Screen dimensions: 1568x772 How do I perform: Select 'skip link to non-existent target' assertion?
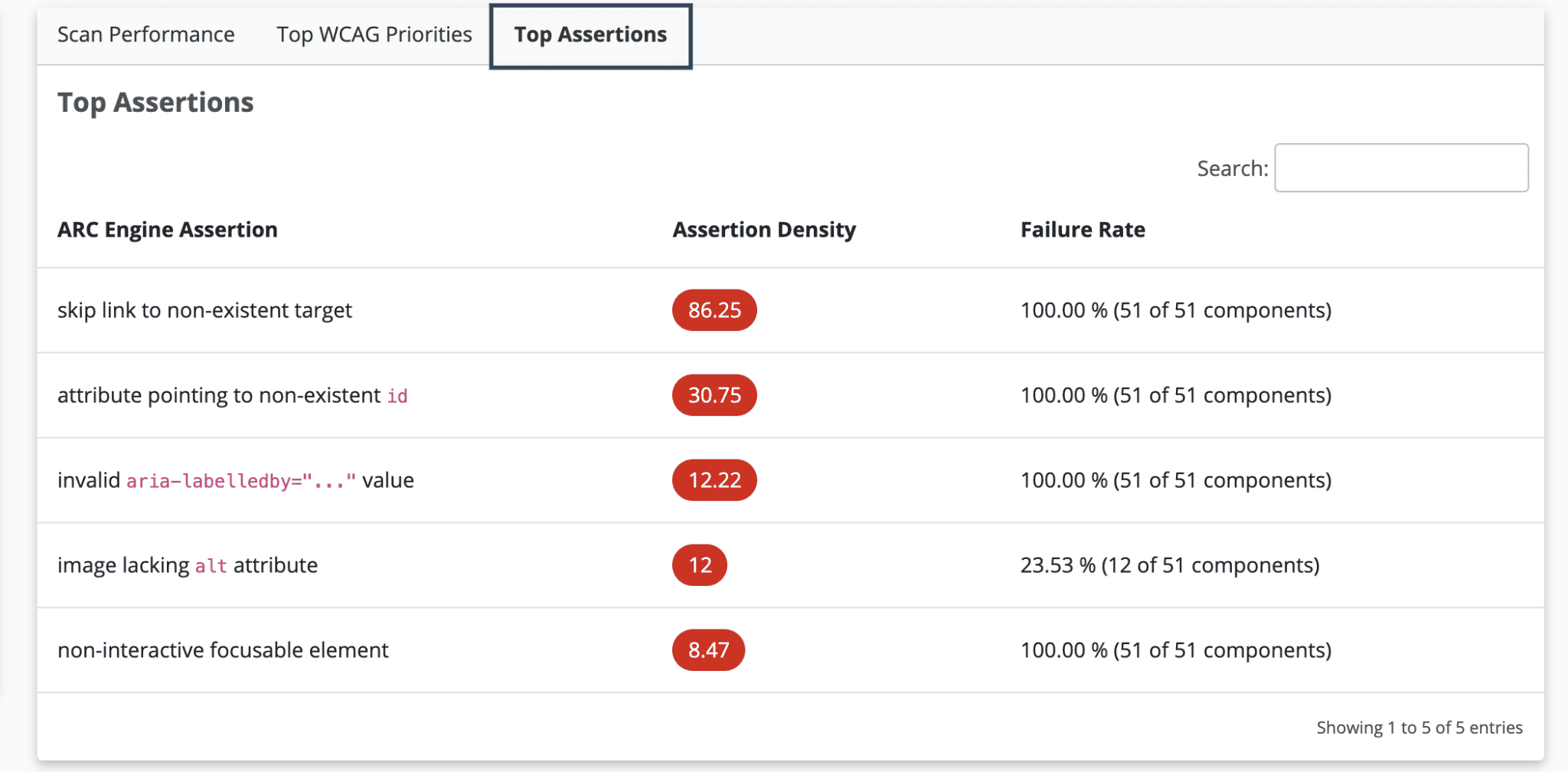click(x=204, y=310)
